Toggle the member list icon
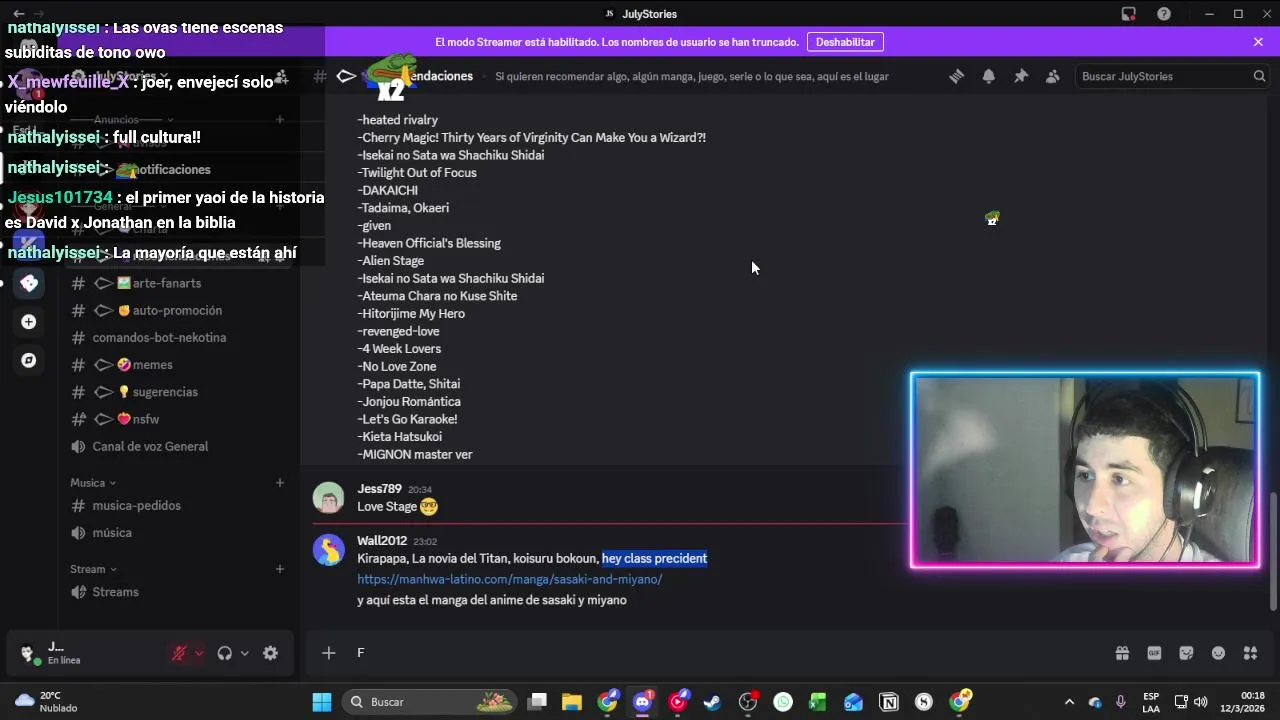The height and width of the screenshot is (720, 1280). click(x=1053, y=76)
